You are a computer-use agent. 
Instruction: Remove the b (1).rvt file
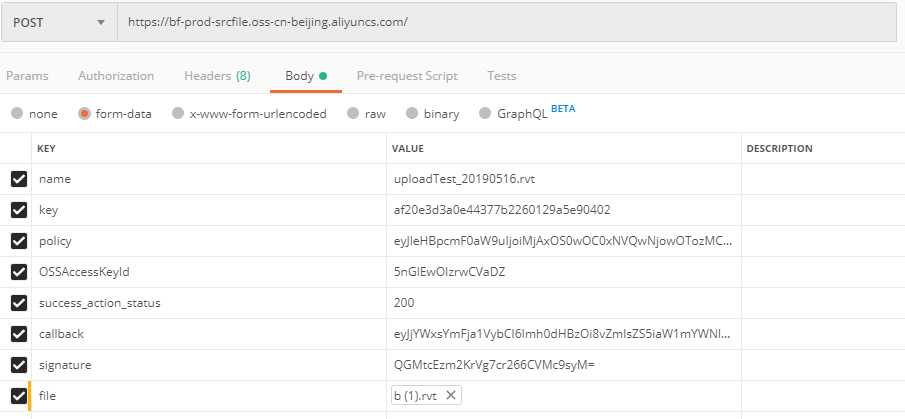point(451,396)
